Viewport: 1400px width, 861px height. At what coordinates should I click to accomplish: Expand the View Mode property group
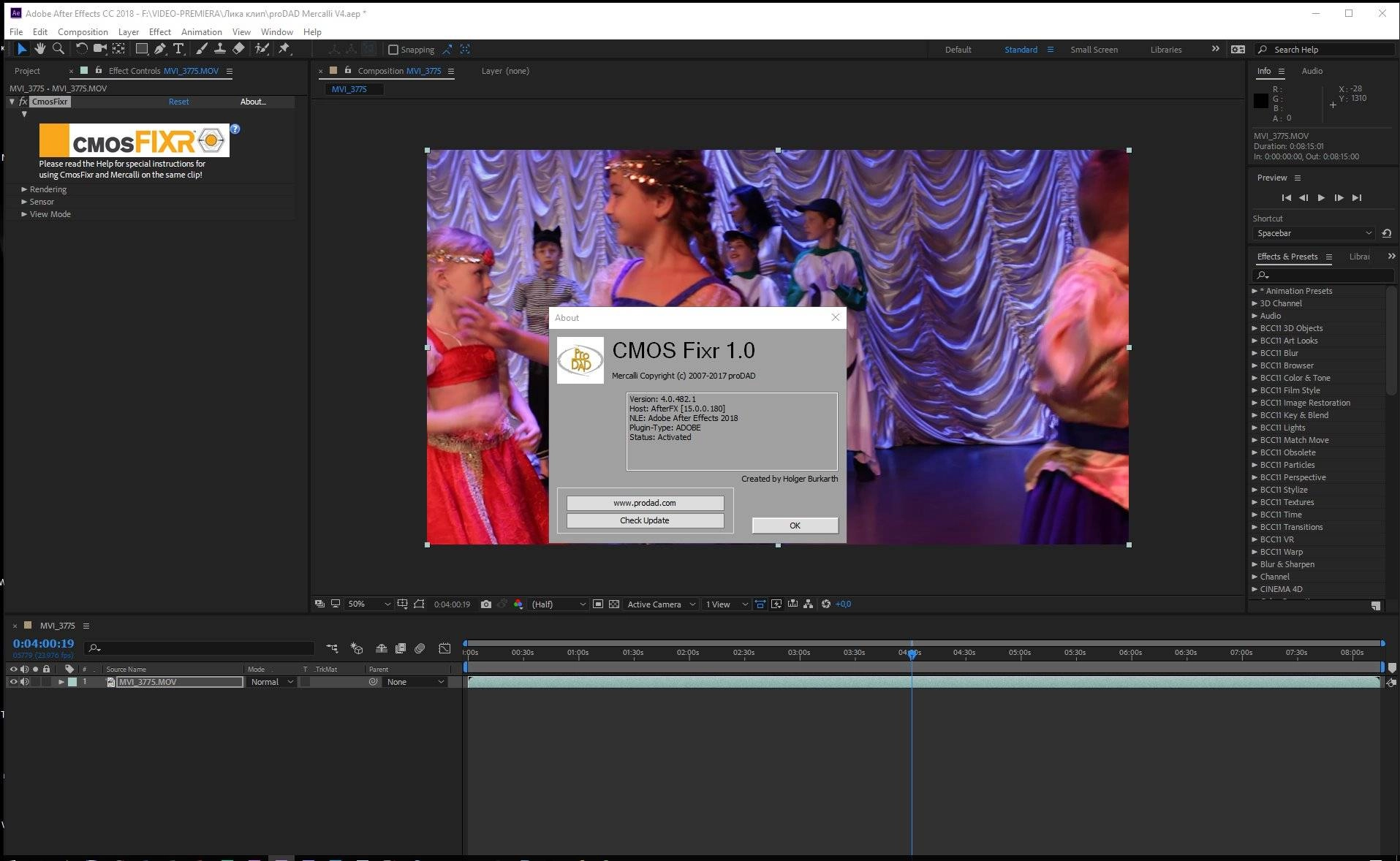[x=24, y=214]
